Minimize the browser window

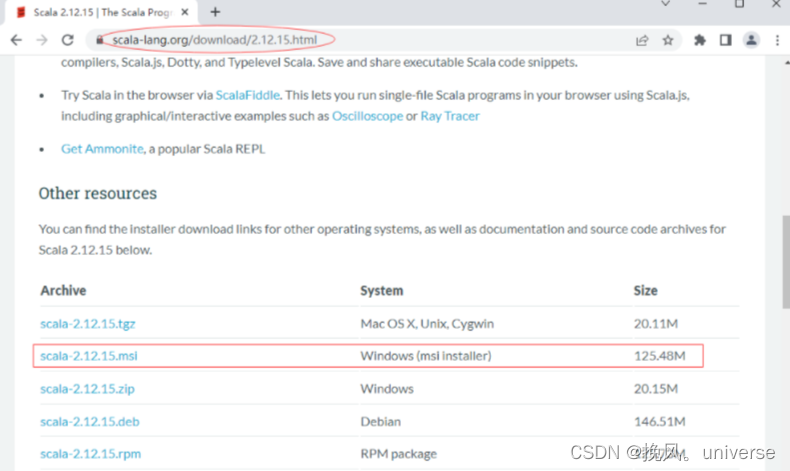[702, 4]
